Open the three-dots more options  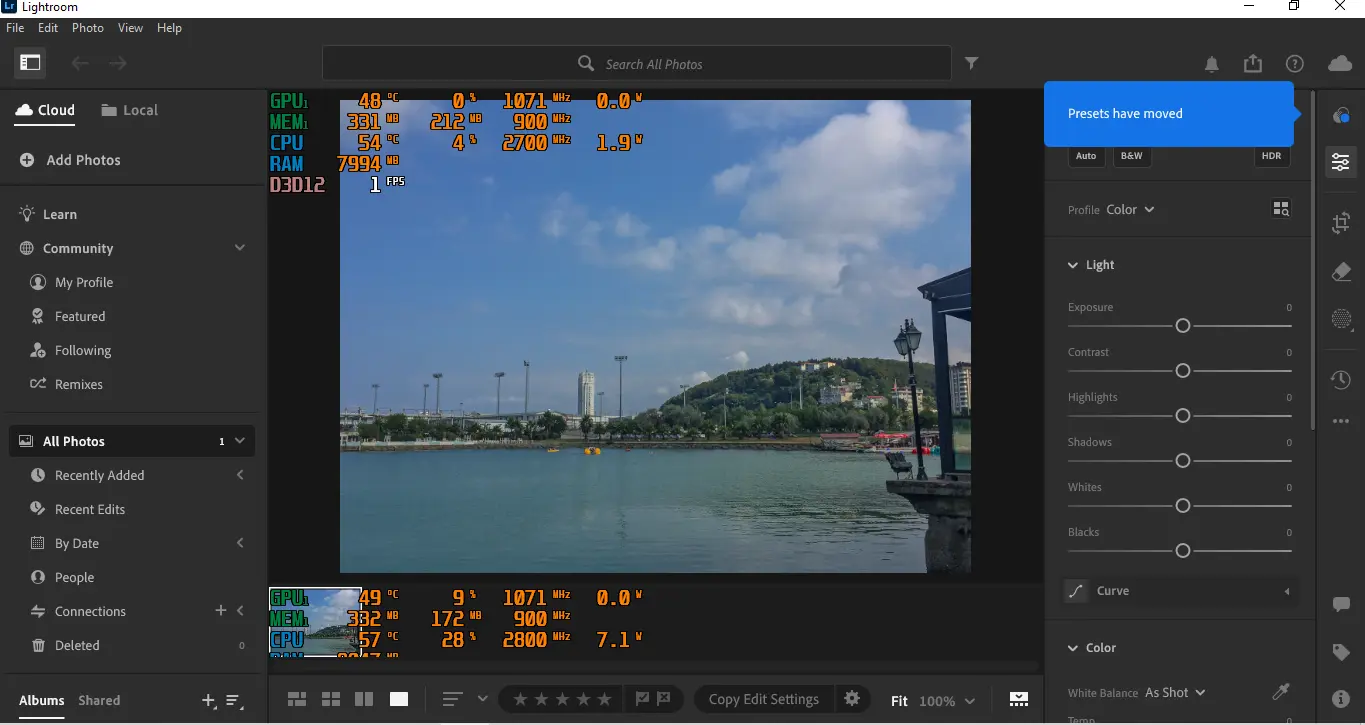1341,422
